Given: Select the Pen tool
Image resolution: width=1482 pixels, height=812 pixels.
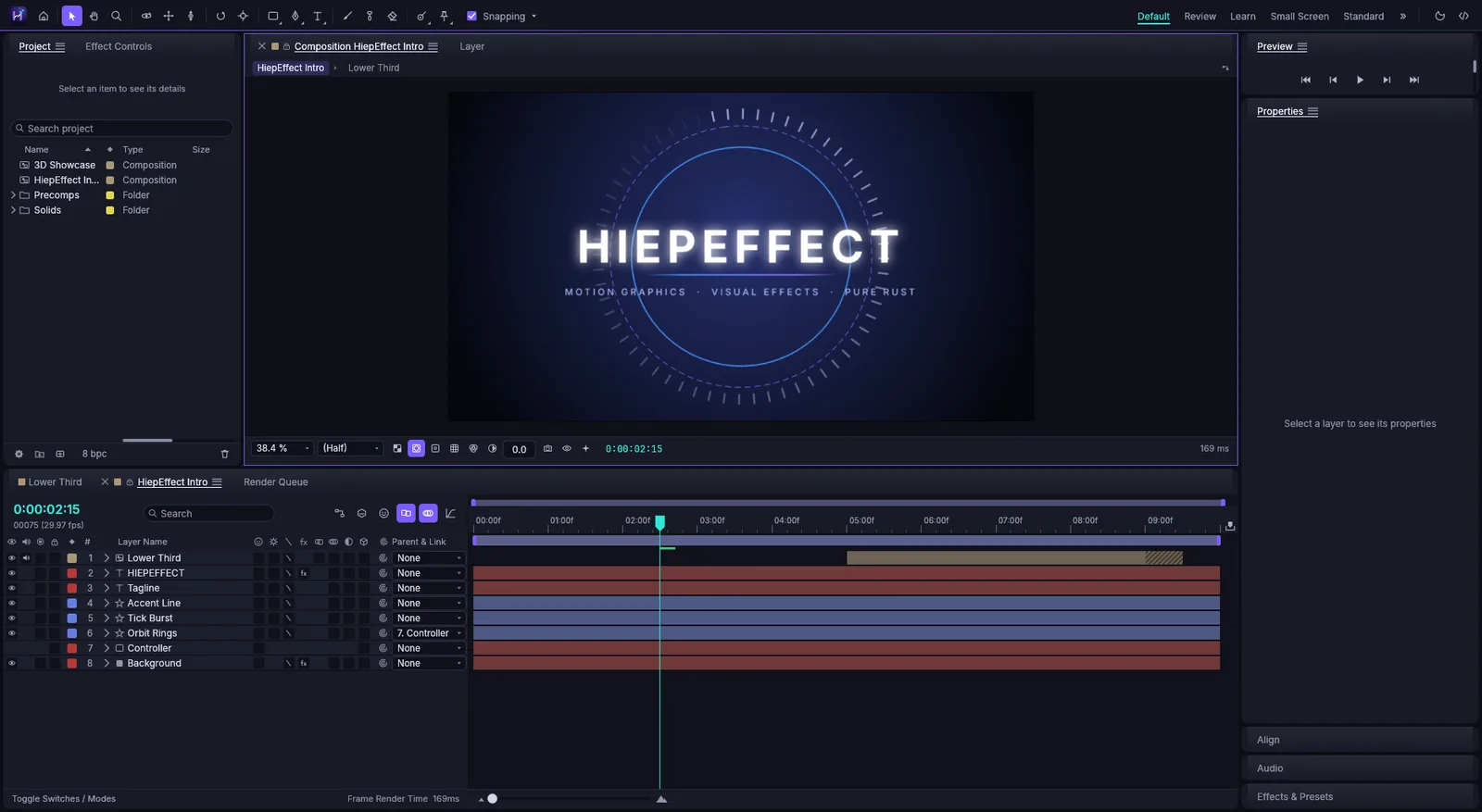Looking at the screenshot, I should tap(295, 16).
